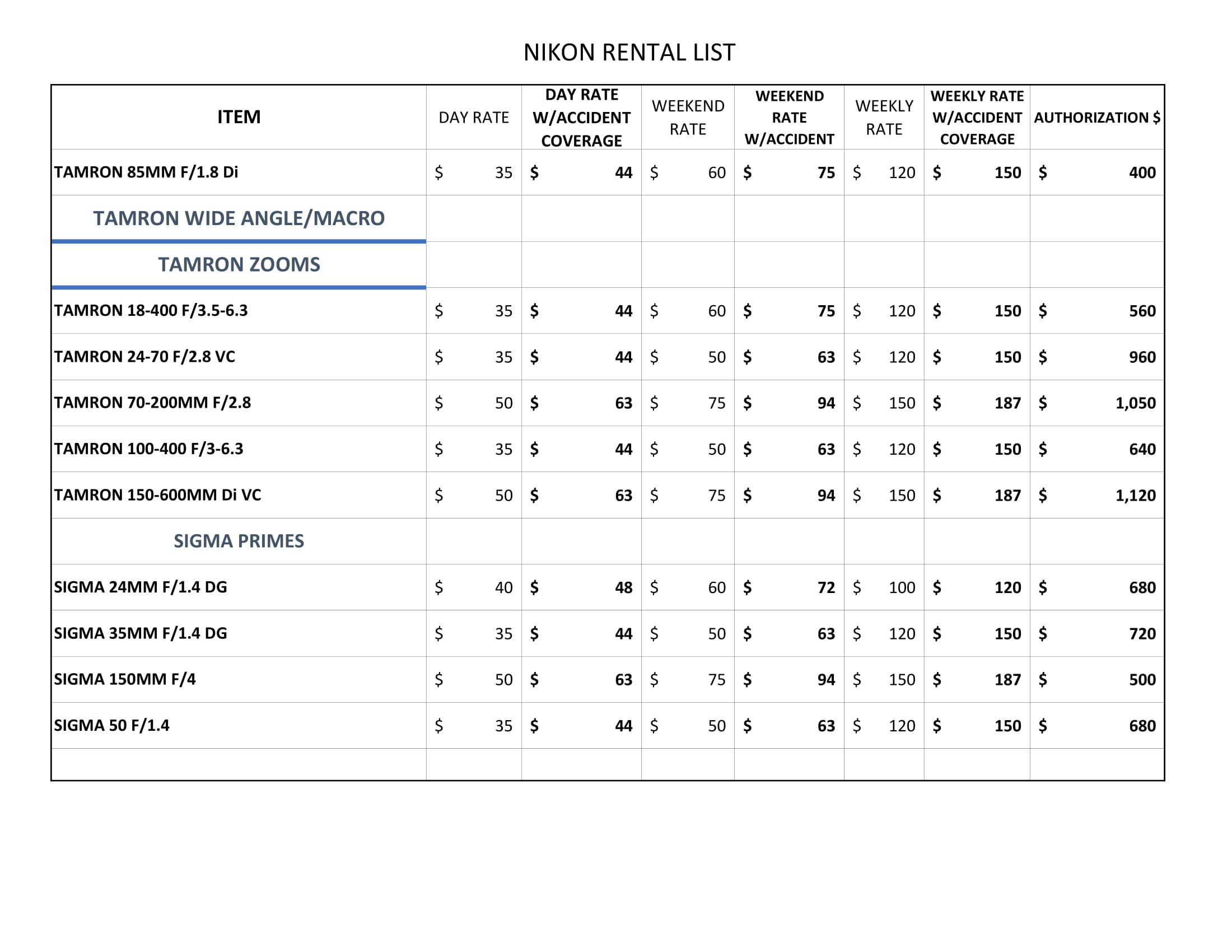Select the SIGMA 150MM F/4 item
Viewport: 1232px width, 952px height.
(x=125, y=679)
